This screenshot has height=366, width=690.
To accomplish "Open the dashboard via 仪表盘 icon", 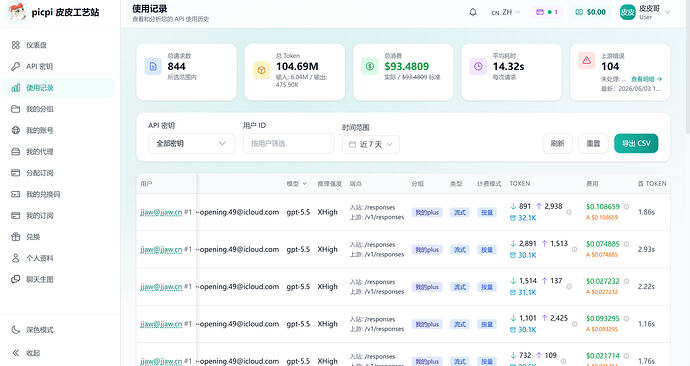I will 16,45.
